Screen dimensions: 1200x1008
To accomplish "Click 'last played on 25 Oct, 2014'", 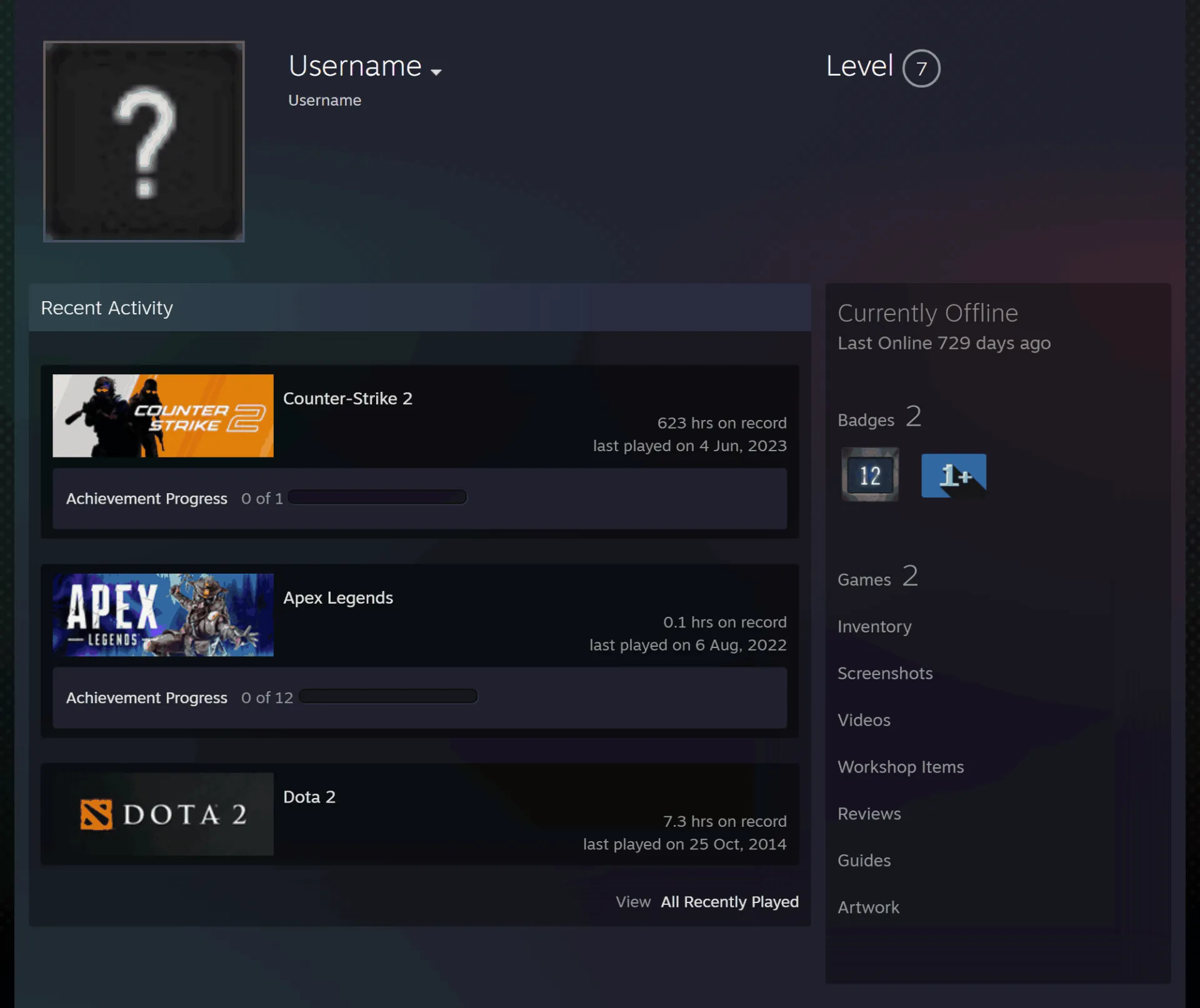I will [x=685, y=845].
